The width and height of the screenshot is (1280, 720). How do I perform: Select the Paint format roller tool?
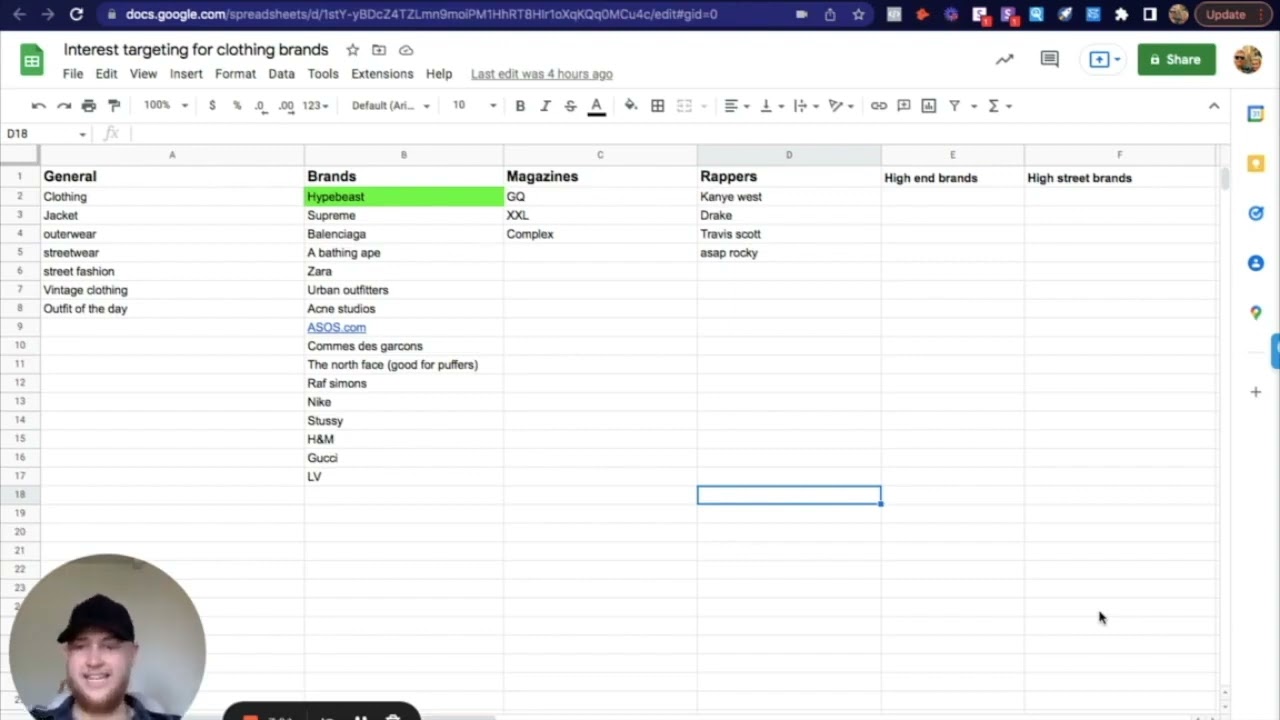point(114,106)
